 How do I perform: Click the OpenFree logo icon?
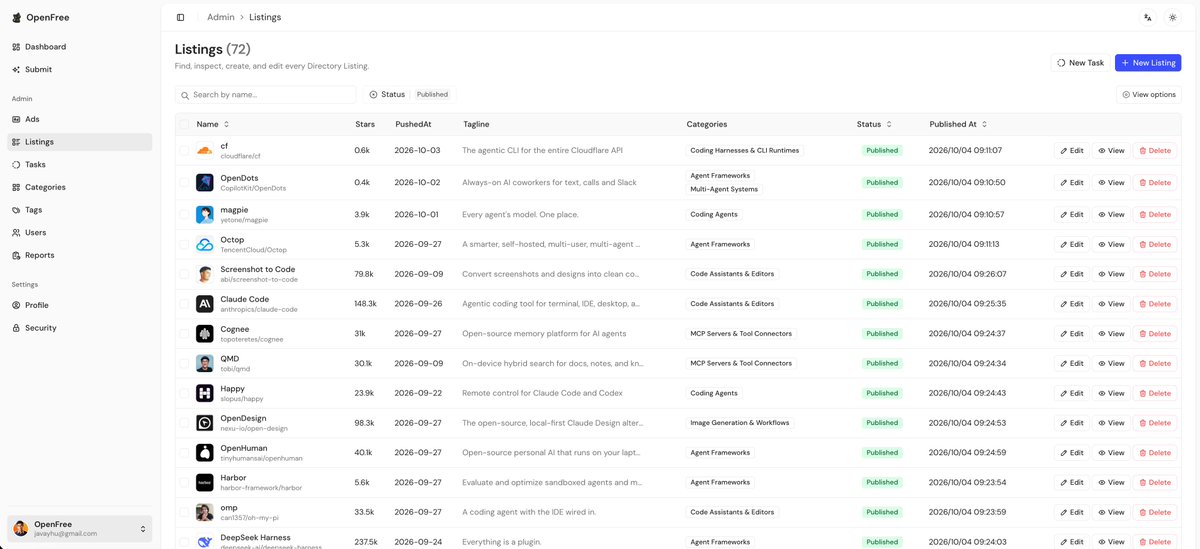point(16,17)
